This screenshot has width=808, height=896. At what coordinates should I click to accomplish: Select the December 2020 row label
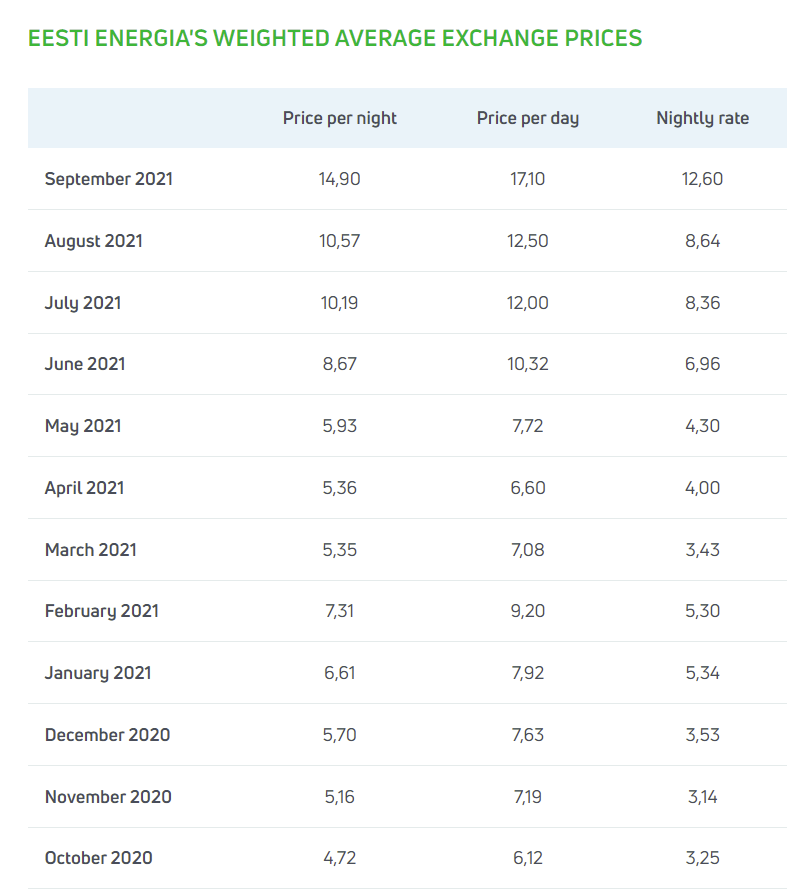pos(107,735)
